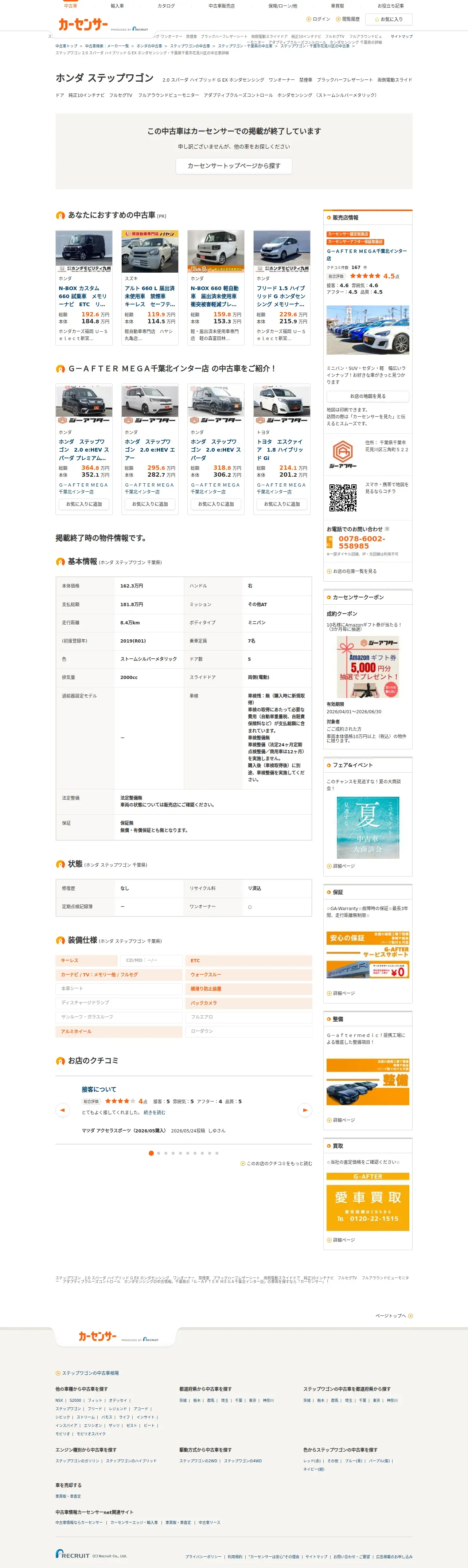Open the パープル(紫) color footer link

click(x=379, y=1460)
